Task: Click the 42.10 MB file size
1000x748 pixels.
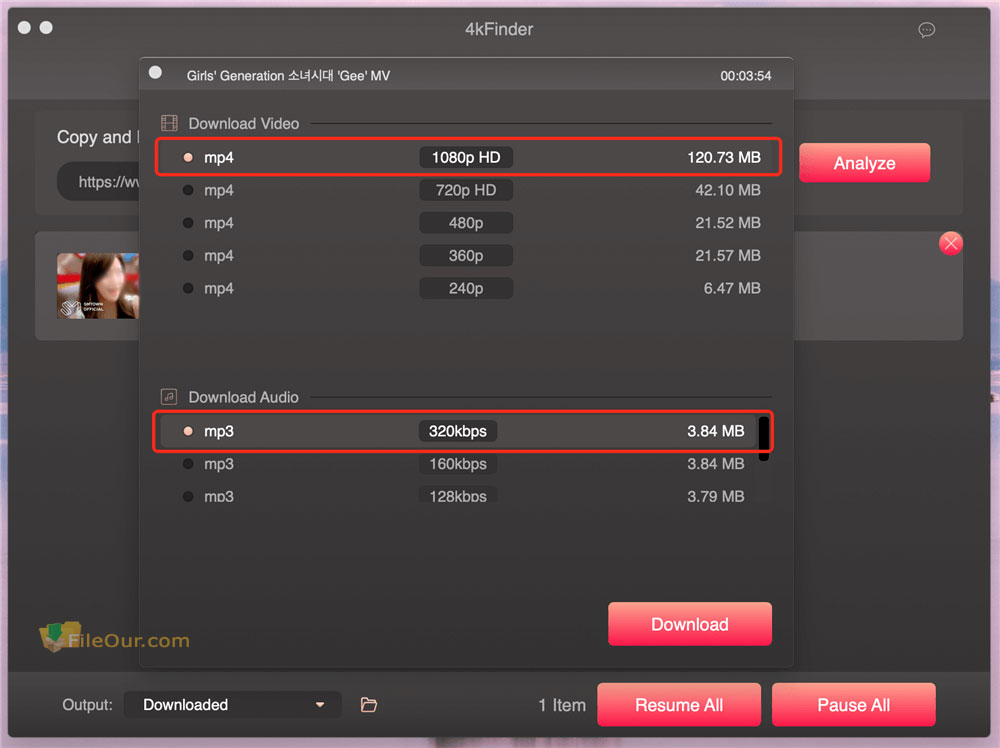Action: point(728,190)
